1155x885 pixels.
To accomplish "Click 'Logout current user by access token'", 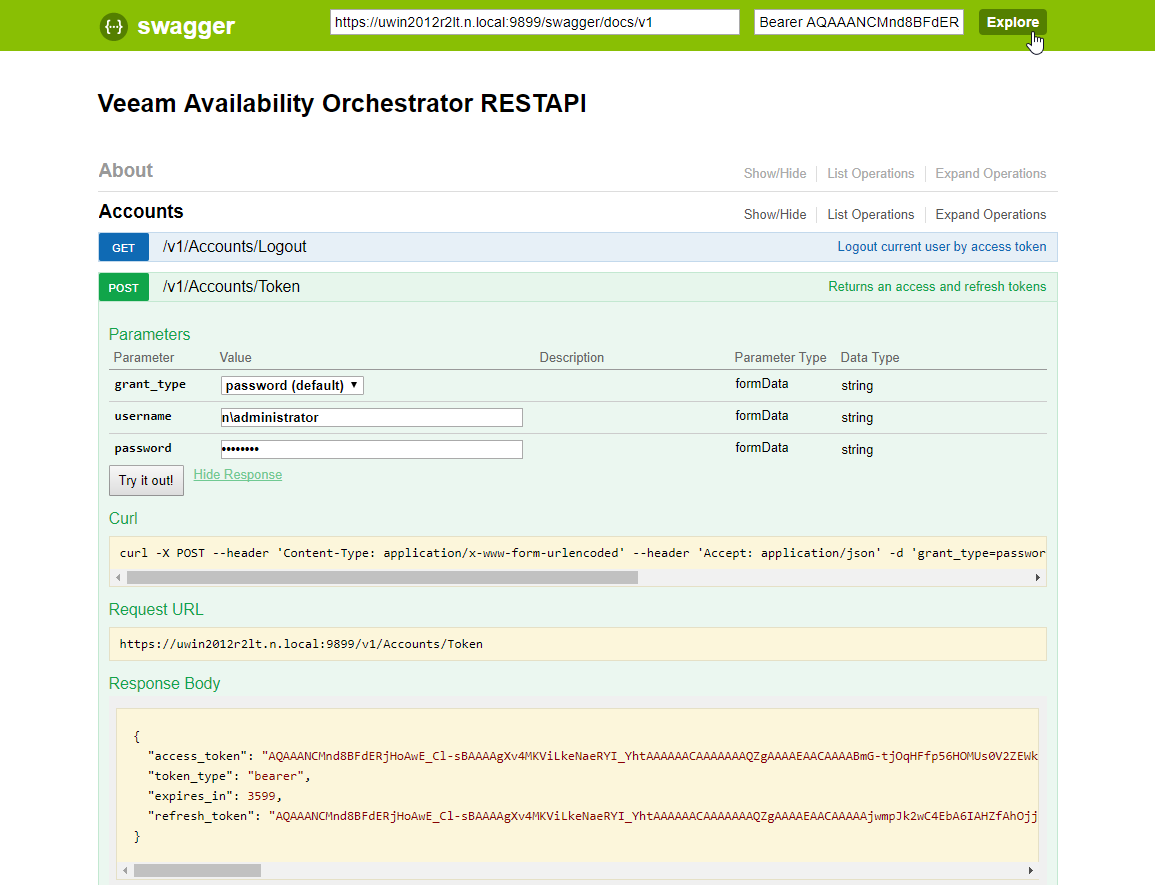I will coord(941,247).
